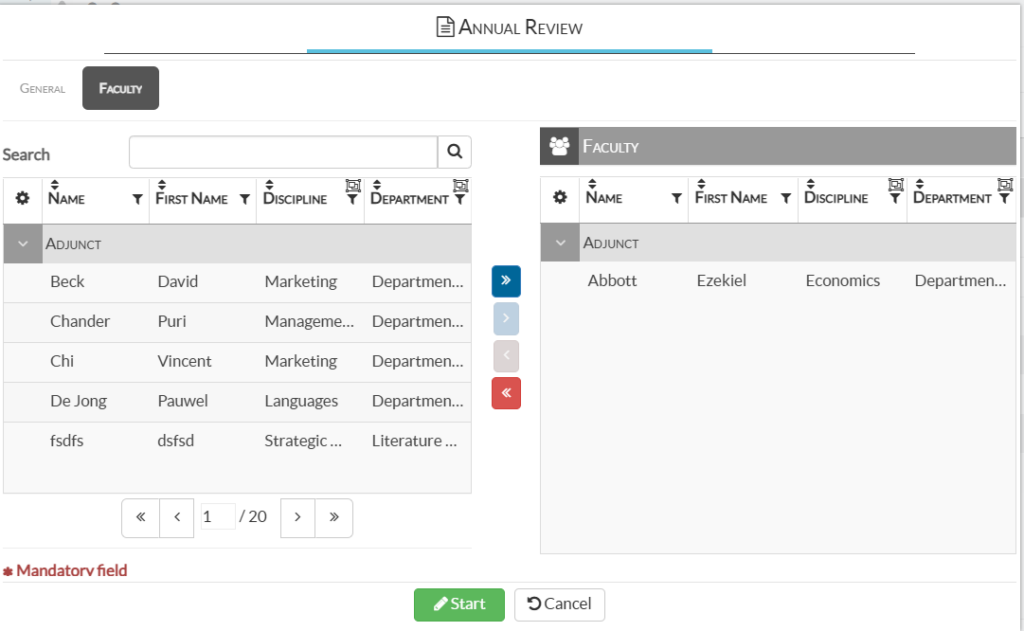Open right Faculty table settings gear
The height and width of the screenshot is (631, 1024).
(560, 198)
